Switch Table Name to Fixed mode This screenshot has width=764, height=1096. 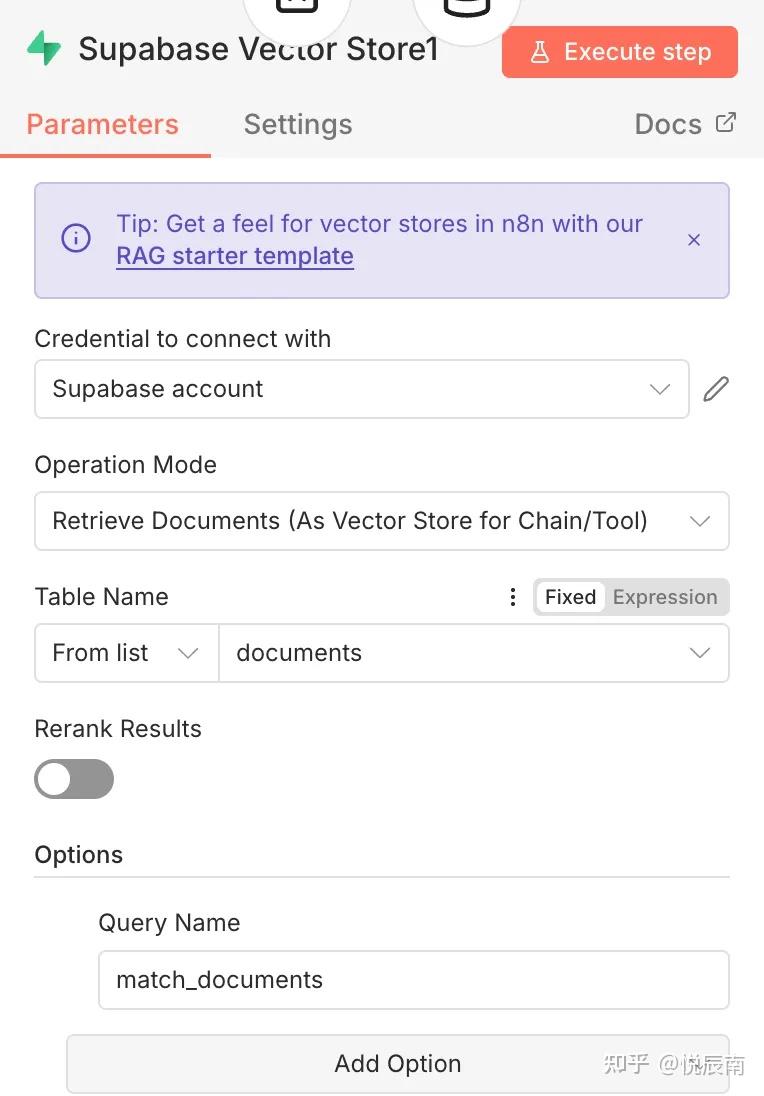coord(570,597)
